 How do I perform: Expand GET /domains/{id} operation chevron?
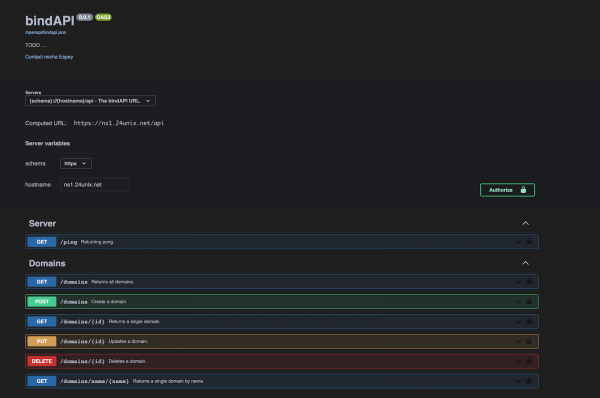[518, 321]
